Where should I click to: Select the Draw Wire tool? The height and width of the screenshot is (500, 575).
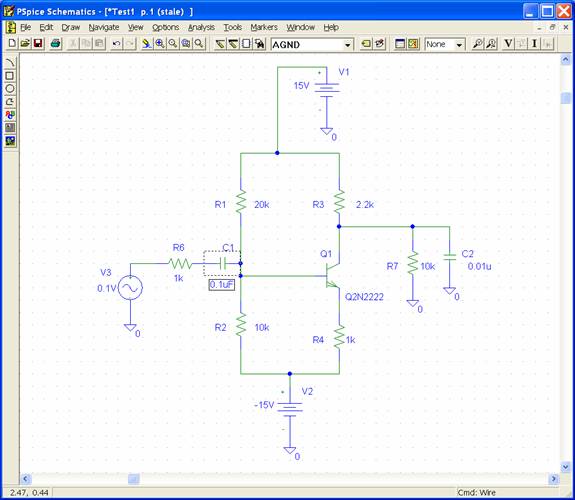click(220, 44)
